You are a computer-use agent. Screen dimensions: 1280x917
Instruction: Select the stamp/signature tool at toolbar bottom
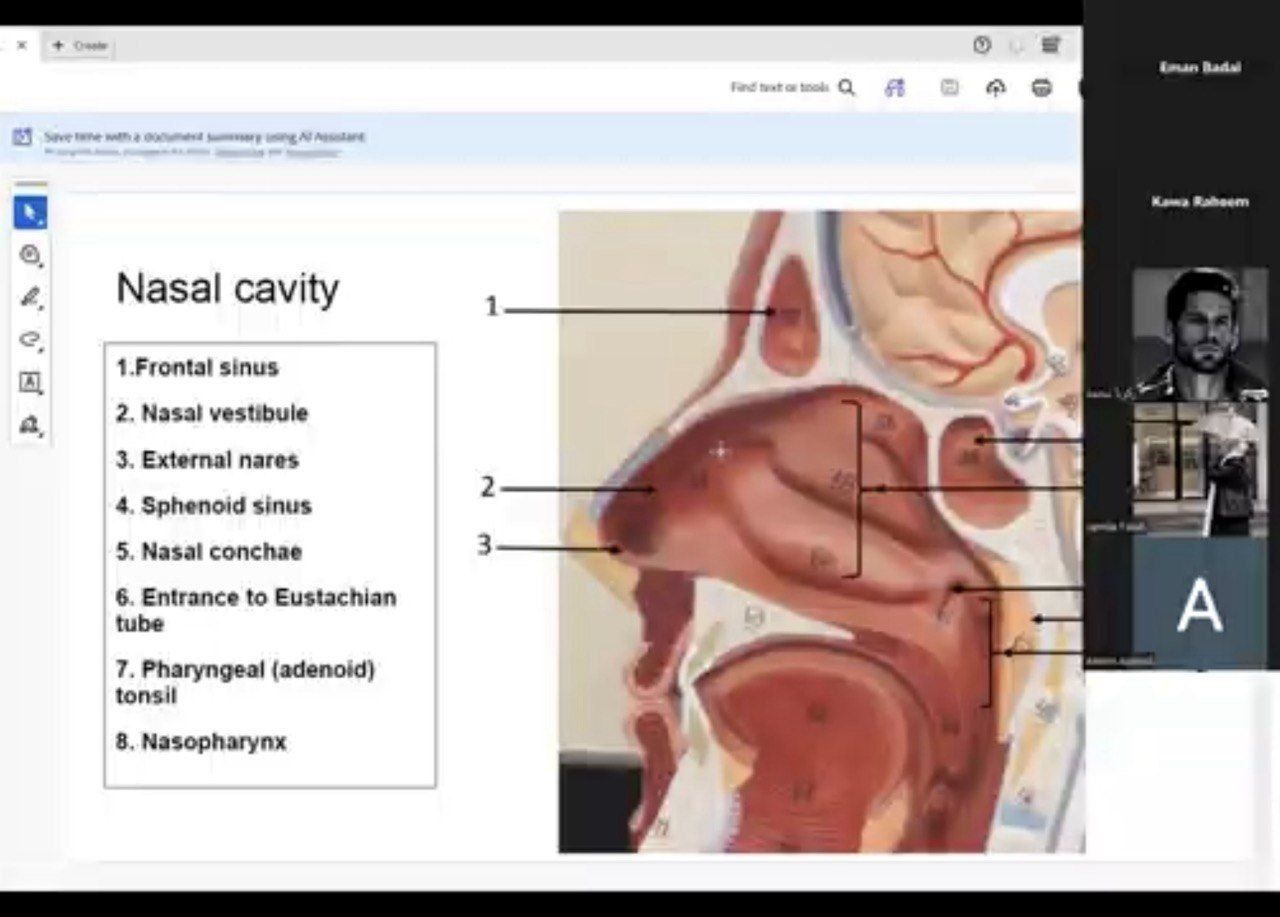point(30,426)
